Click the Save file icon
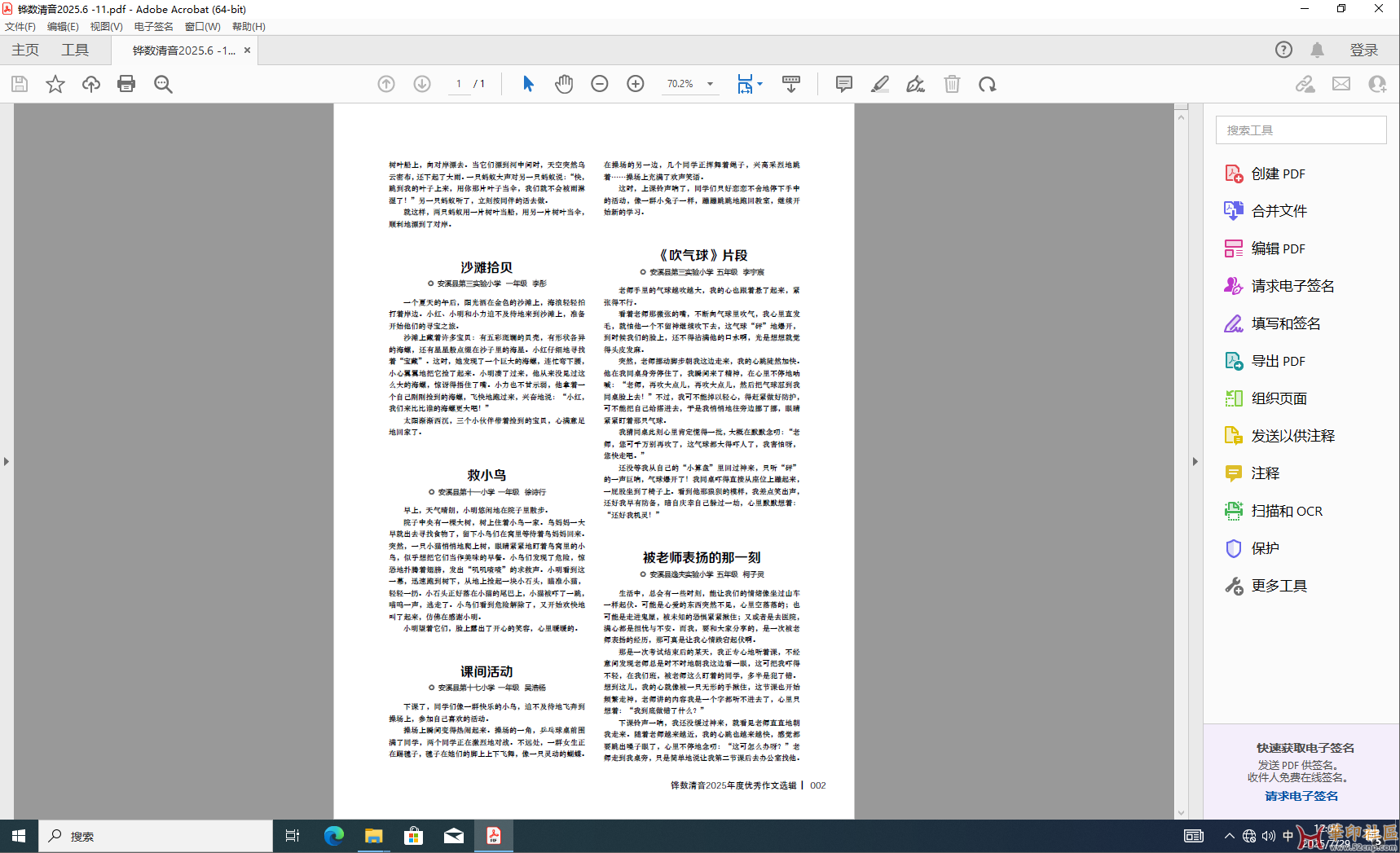Viewport: 1400px width, 853px height. 20,84
